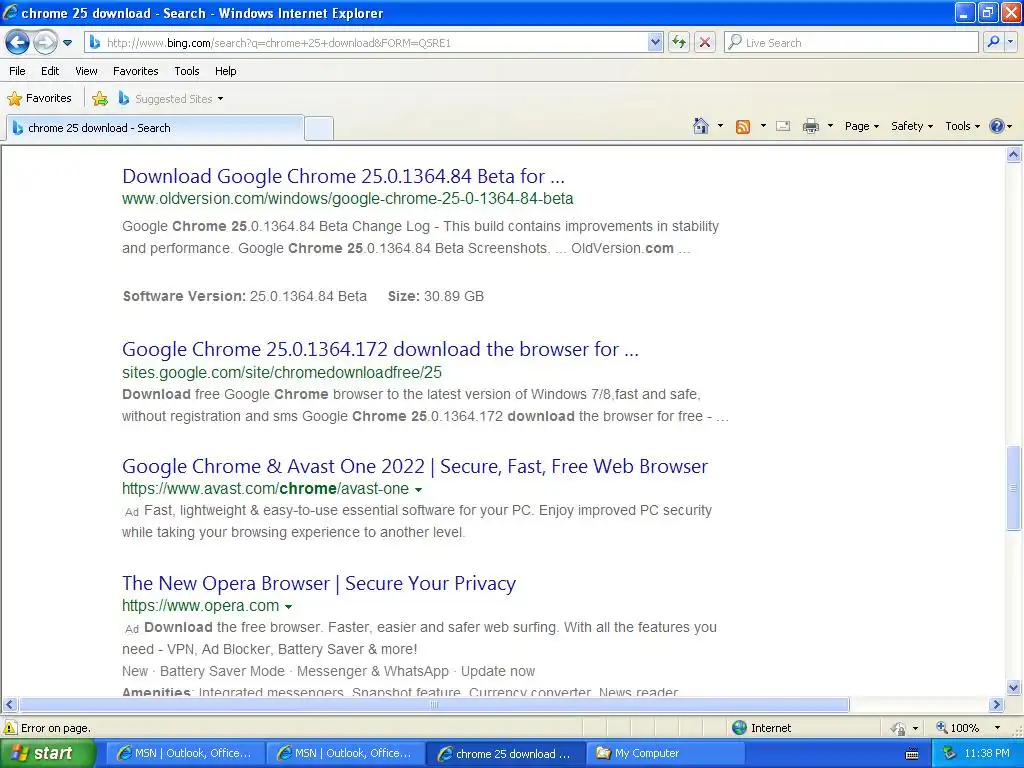
Task: Expand the avast.com URL dropdown arrow
Action: [419, 490]
